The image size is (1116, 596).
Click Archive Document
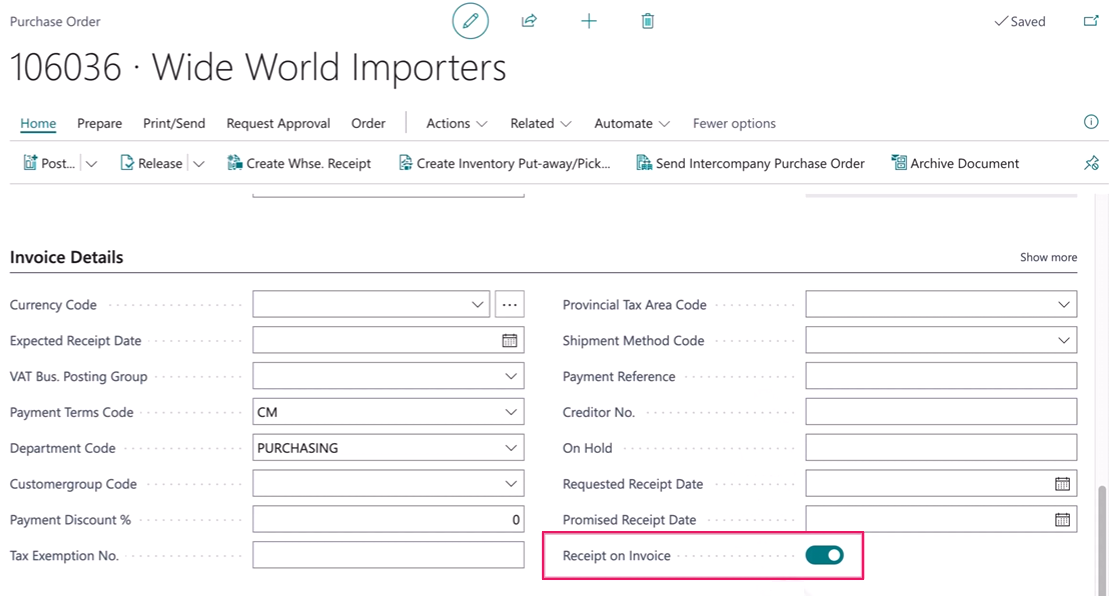click(x=954, y=163)
